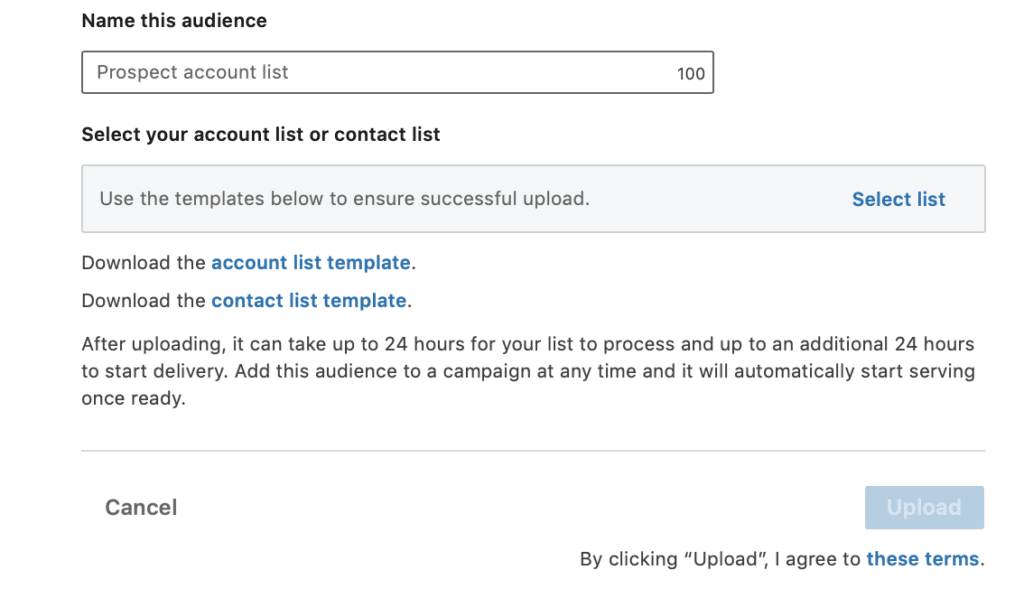Click the horizontal divider above Cancel
This screenshot has width=1024, height=598.
(533, 451)
